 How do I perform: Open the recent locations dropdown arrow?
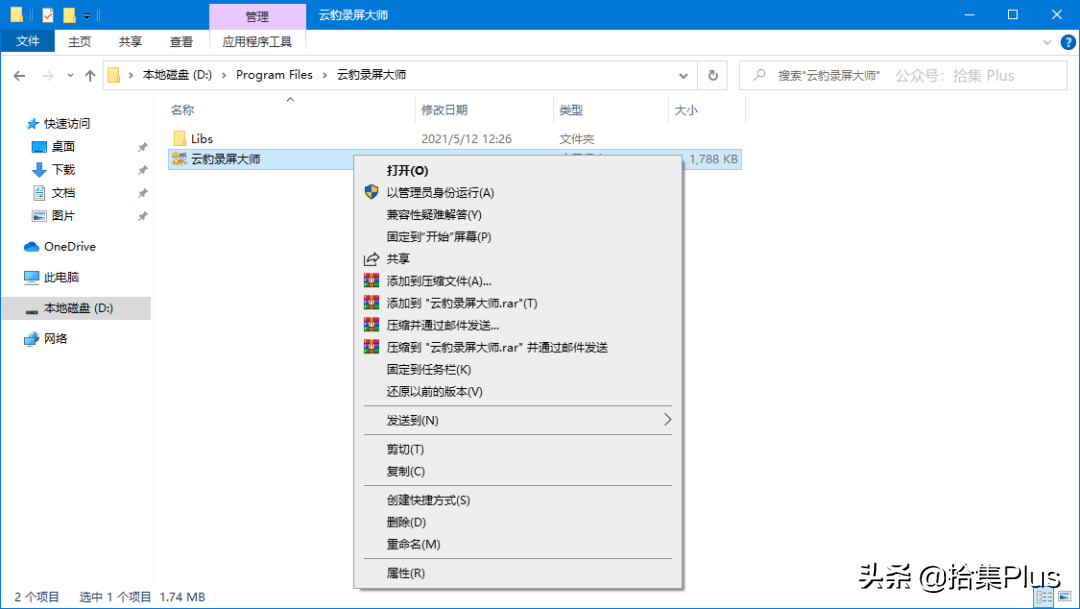point(70,76)
